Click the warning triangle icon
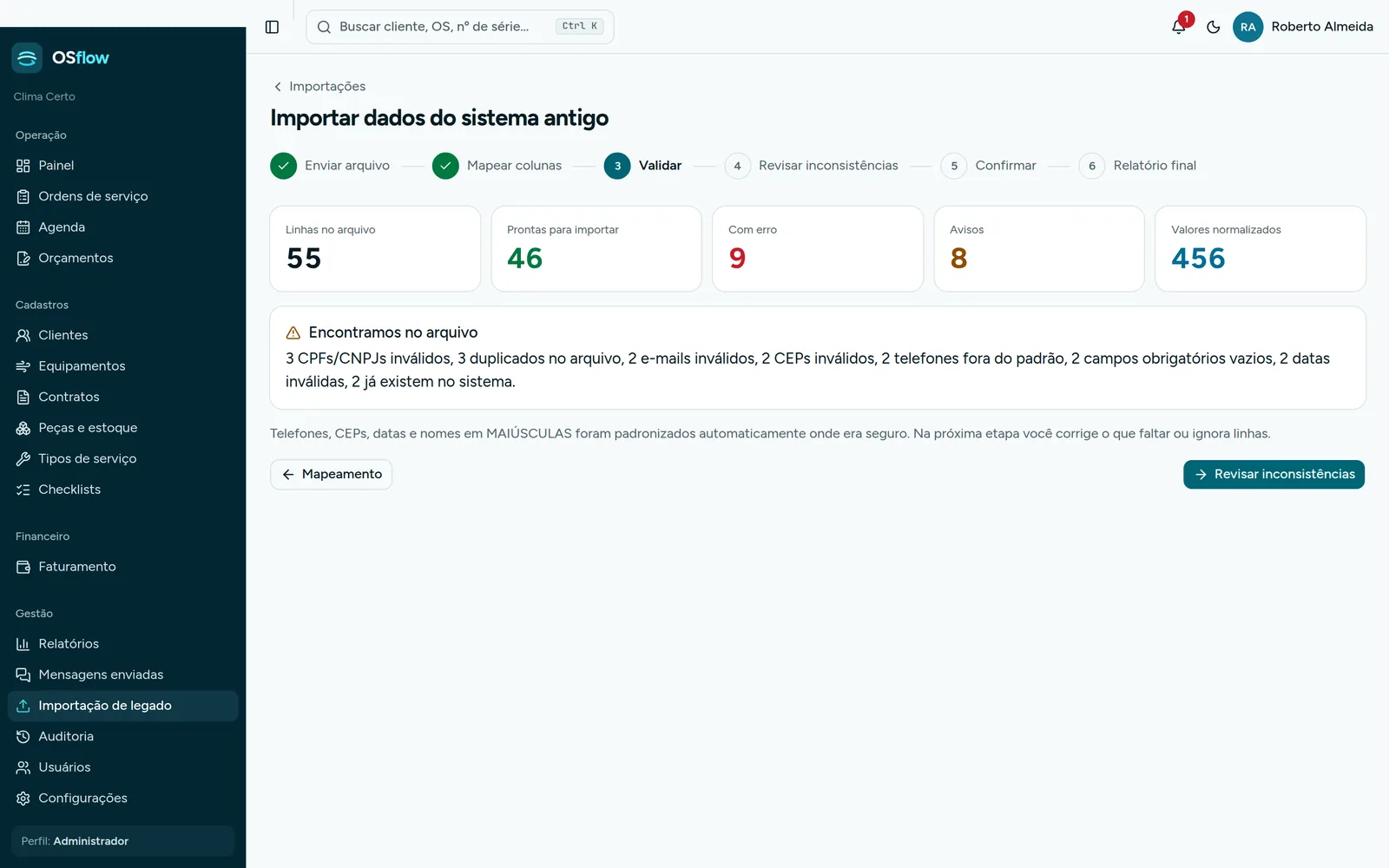 293,332
